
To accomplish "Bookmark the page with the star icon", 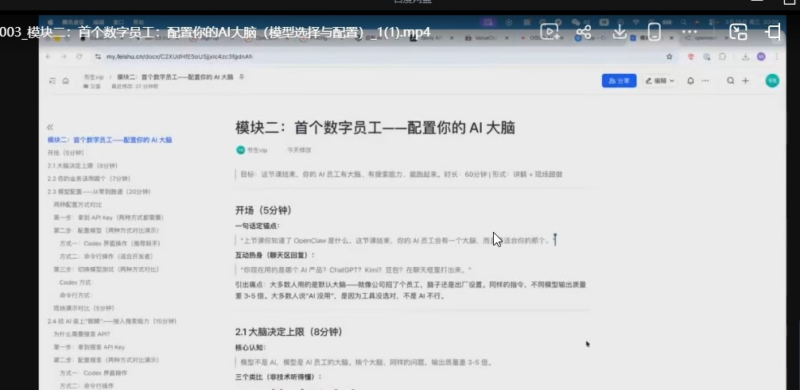I will click(669, 57).
